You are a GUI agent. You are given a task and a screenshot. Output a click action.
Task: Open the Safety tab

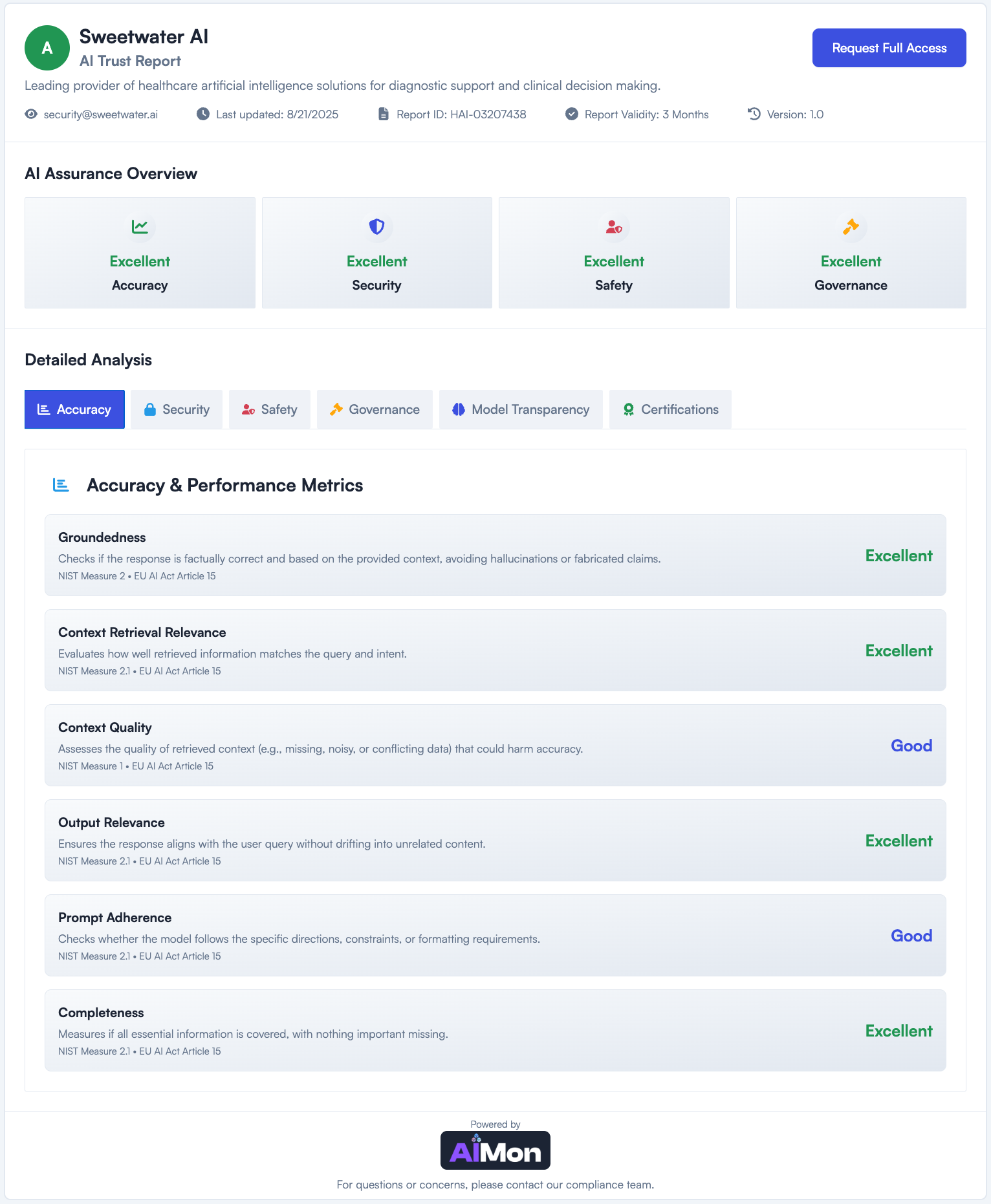click(x=270, y=409)
